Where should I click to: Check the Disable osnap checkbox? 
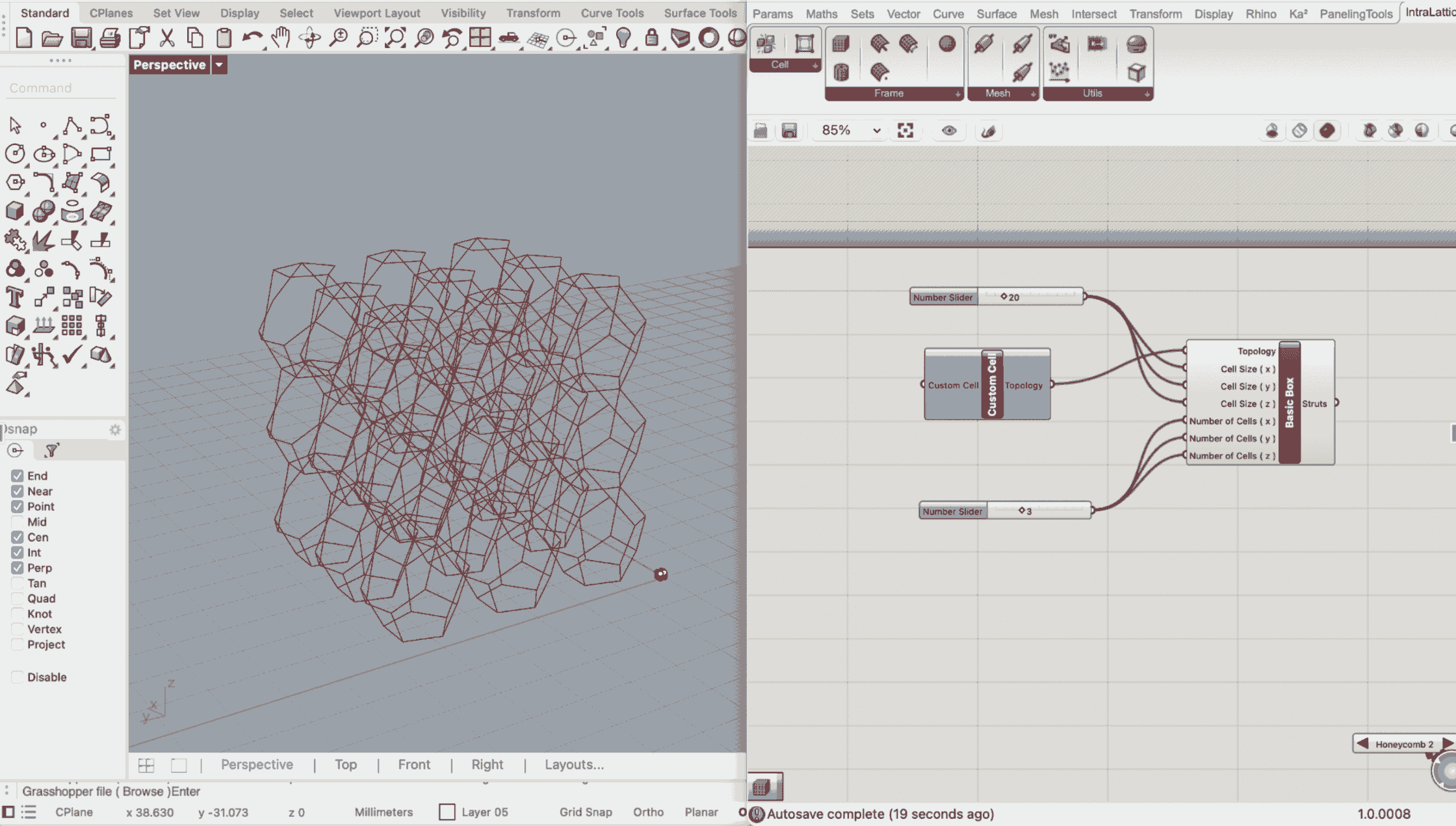18,677
